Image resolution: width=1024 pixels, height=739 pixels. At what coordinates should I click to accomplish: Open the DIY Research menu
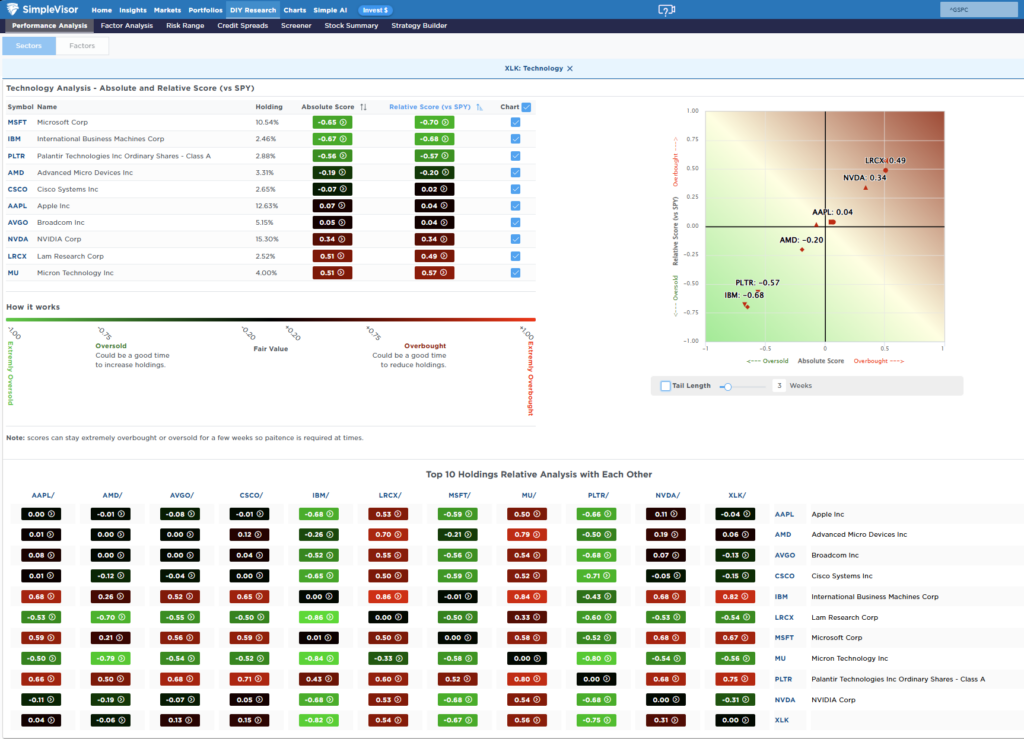click(x=253, y=10)
